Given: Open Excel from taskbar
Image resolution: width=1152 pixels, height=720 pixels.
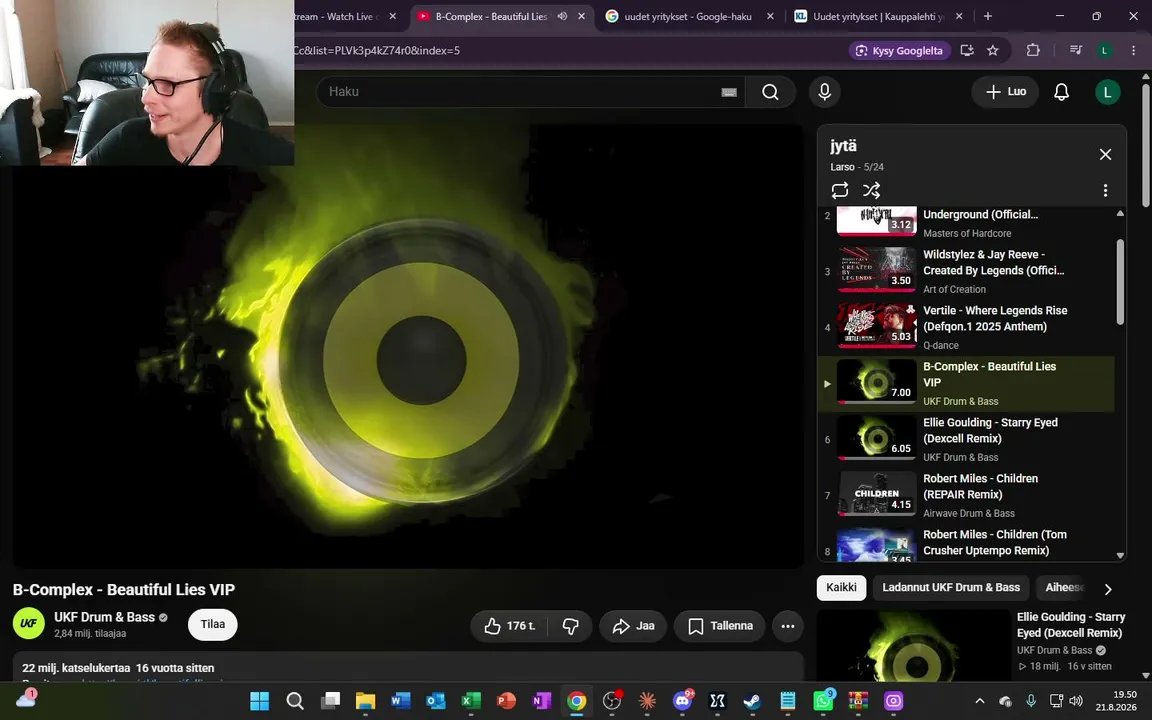Looking at the screenshot, I should coord(471,701).
